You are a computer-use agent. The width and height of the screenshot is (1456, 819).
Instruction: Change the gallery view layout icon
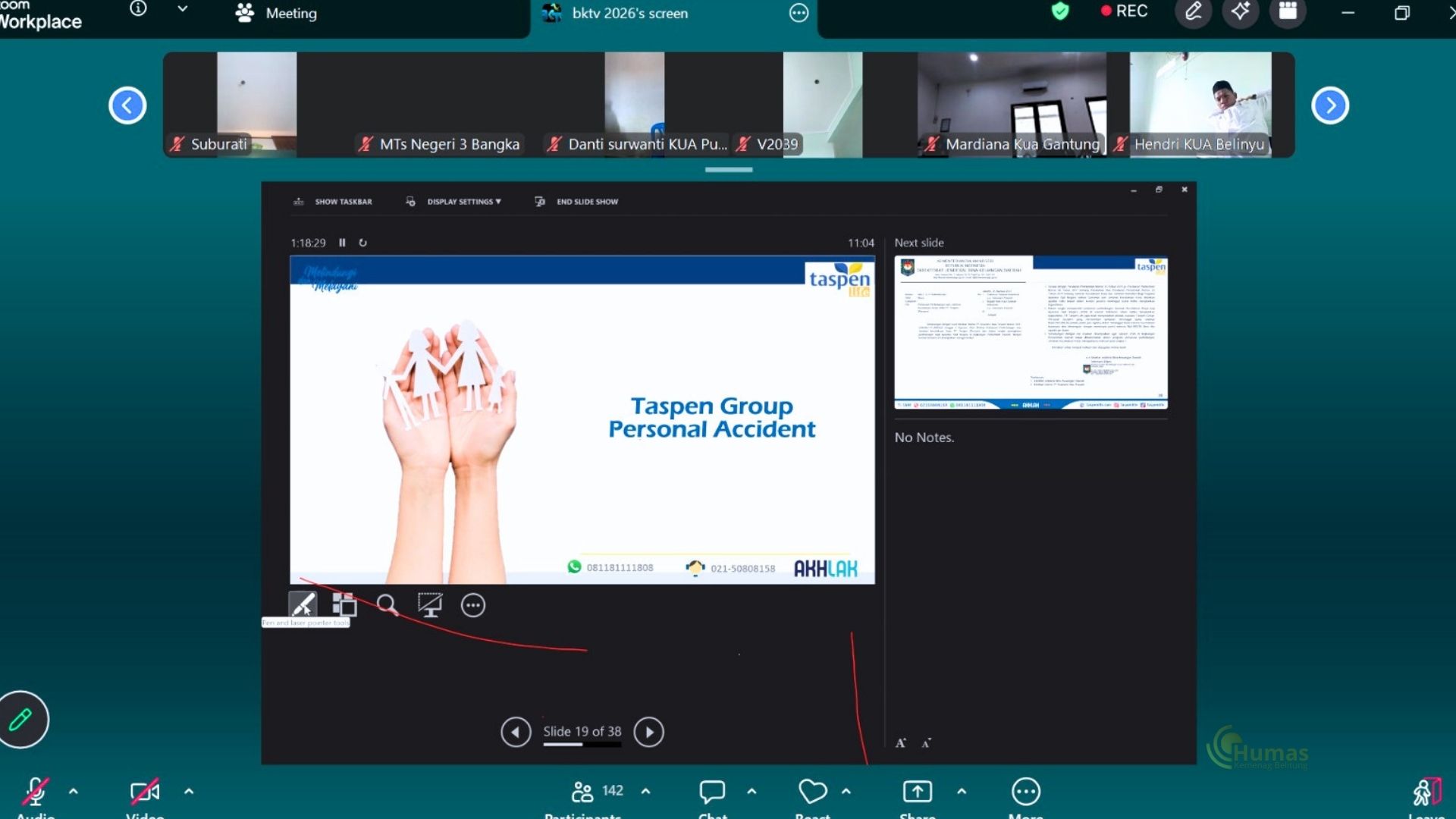1288,11
